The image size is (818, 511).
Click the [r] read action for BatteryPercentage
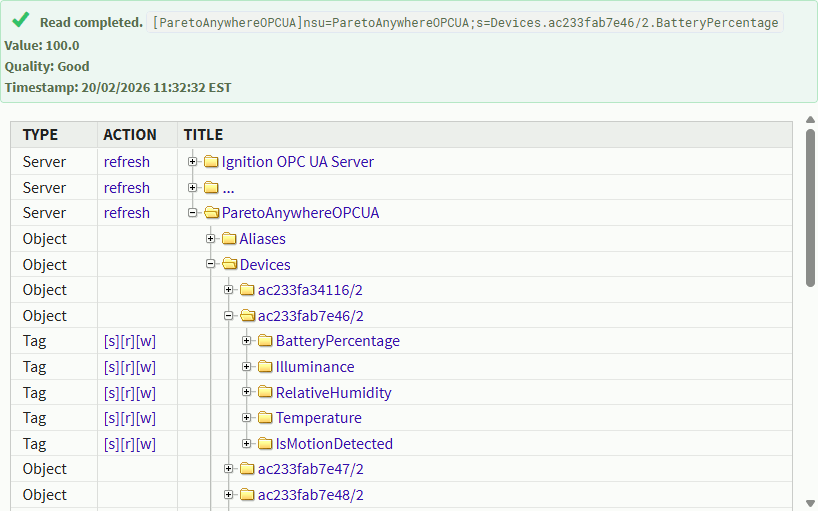coord(128,341)
